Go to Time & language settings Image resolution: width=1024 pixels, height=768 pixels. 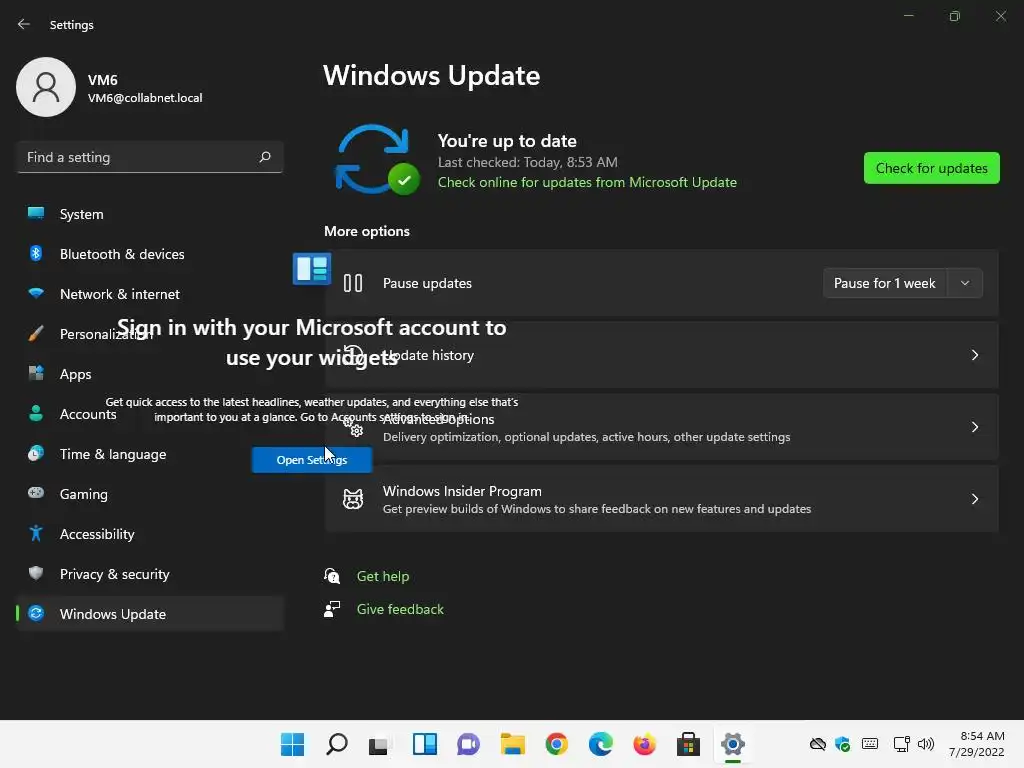pos(150,454)
